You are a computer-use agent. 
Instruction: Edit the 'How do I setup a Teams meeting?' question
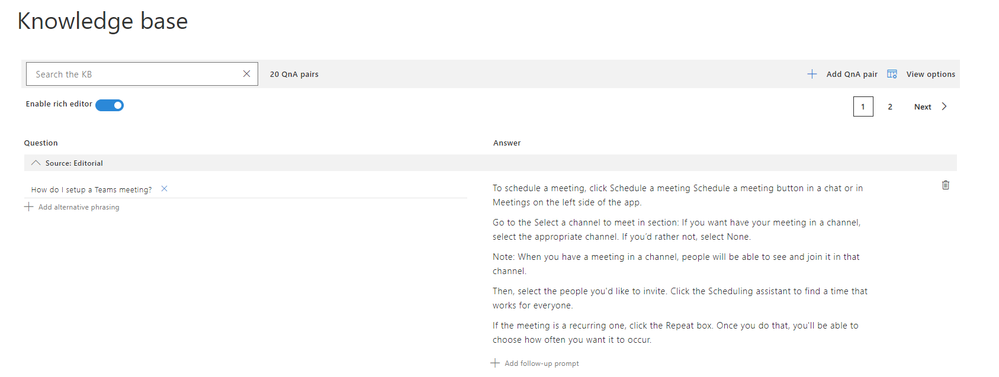(x=92, y=190)
